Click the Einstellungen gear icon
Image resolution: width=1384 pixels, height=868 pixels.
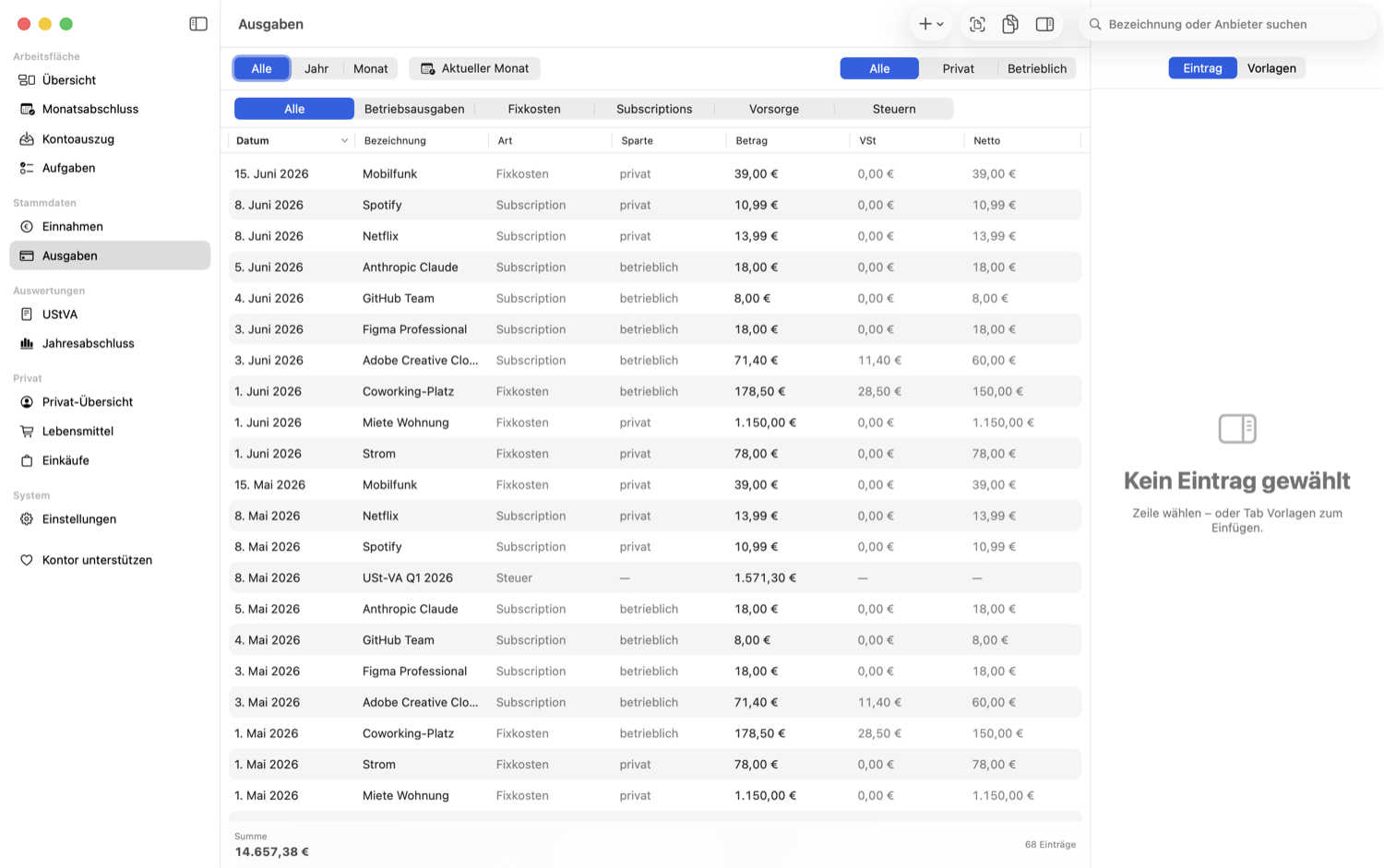pyautogui.click(x=27, y=519)
